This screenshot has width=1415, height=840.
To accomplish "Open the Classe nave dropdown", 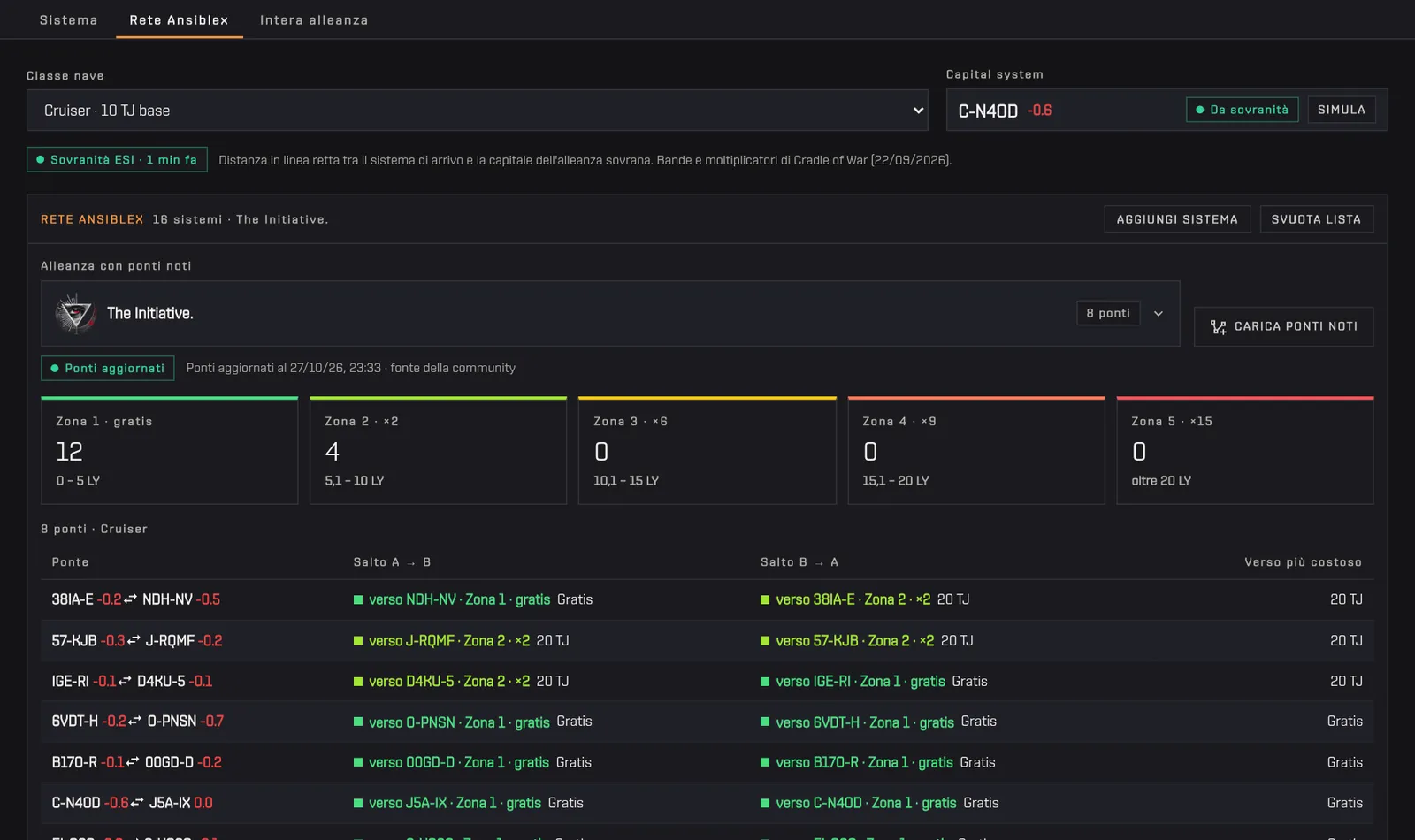I will [x=478, y=111].
